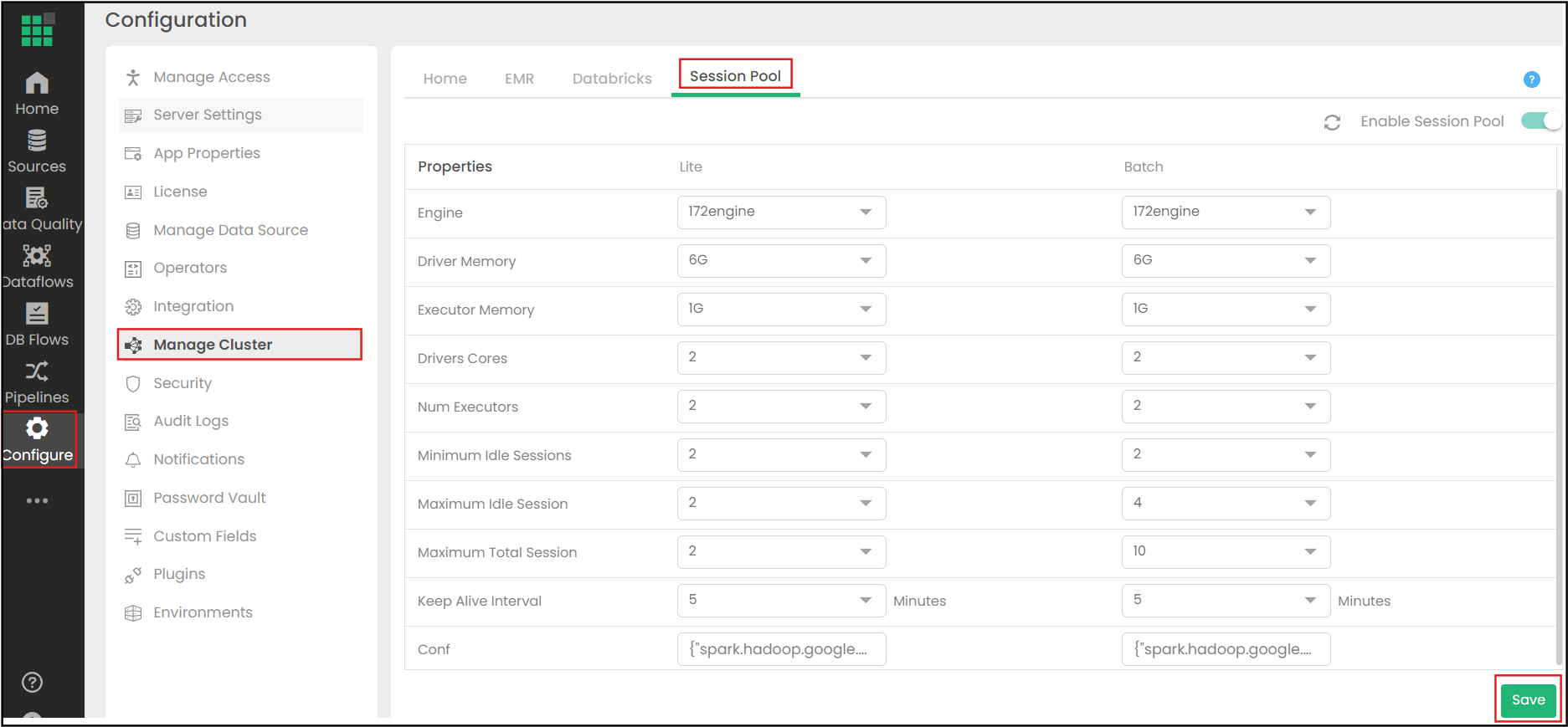Open Sources from the left navigation bar
The width and height of the screenshot is (1568, 727).
click(x=37, y=151)
